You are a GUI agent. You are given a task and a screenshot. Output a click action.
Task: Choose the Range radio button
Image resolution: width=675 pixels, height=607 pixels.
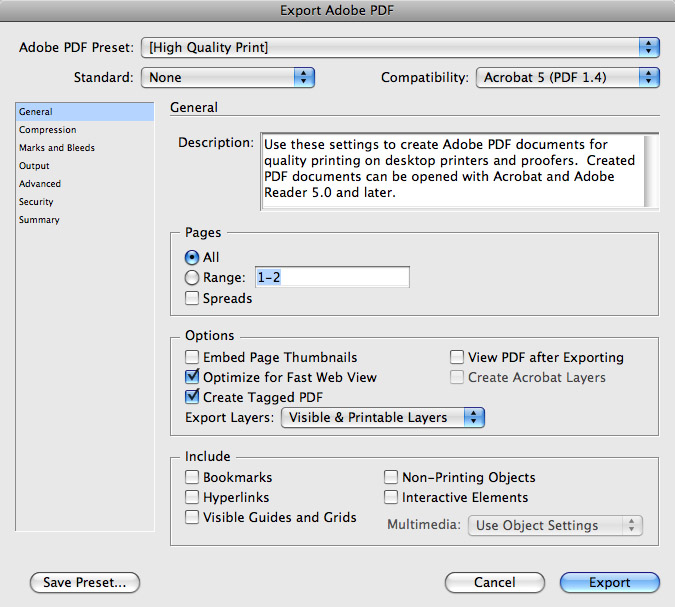pyautogui.click(x=192, y=278)
